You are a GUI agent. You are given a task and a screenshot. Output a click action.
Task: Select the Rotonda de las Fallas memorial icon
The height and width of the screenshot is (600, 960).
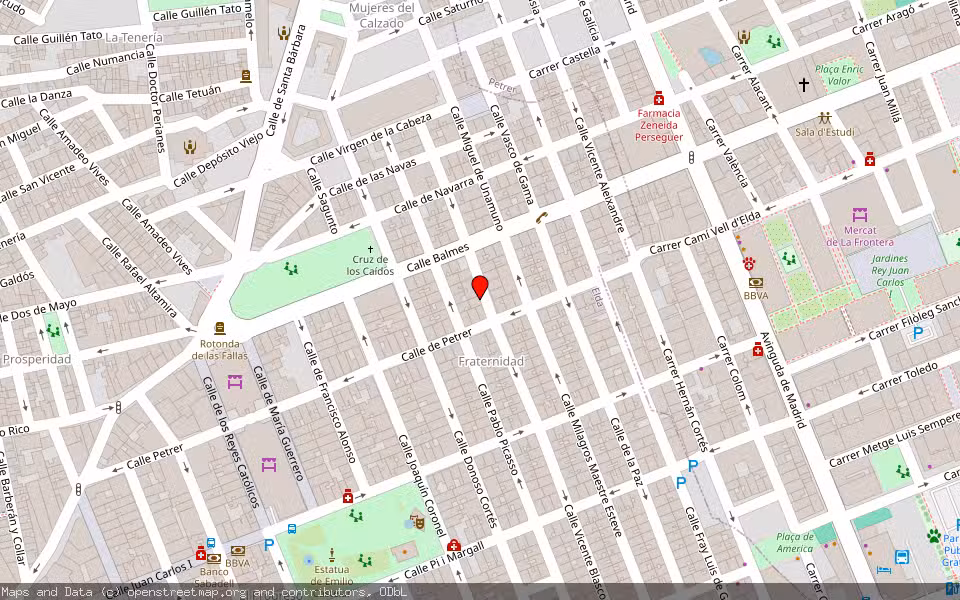point(219,328)
